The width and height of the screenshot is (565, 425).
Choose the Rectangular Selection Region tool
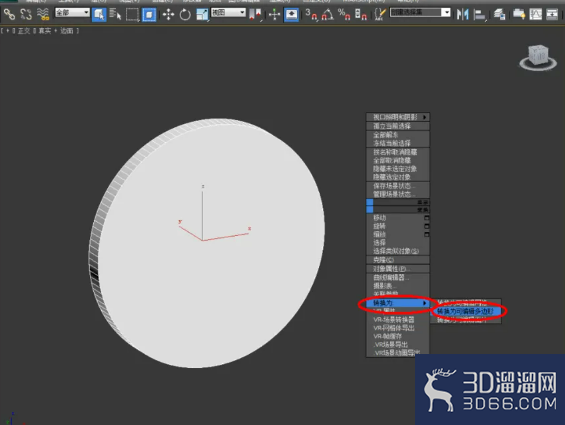point(132,14)
